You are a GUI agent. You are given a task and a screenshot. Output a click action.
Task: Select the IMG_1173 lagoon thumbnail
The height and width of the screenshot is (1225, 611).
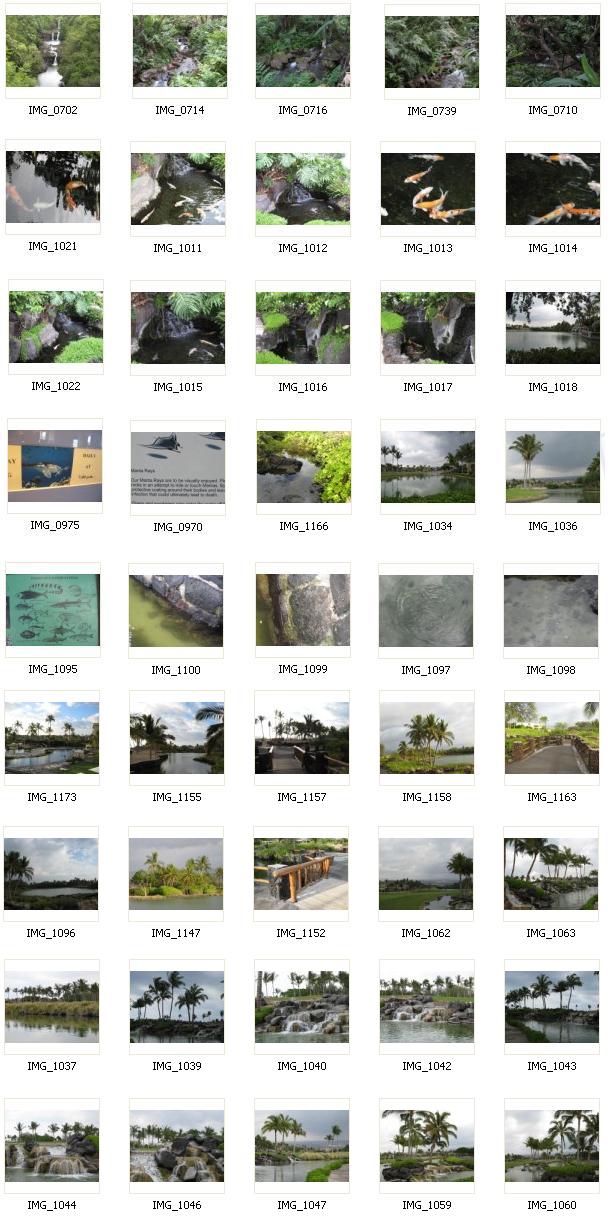51,738
